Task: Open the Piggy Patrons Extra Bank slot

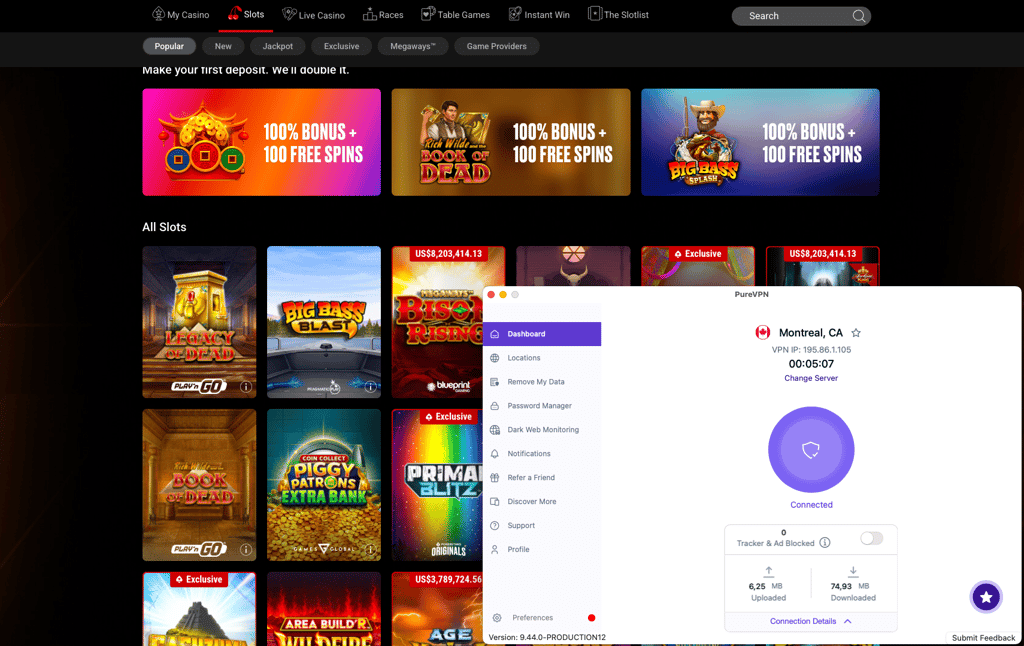Action: pyautogui.click(x=324, y=485)
